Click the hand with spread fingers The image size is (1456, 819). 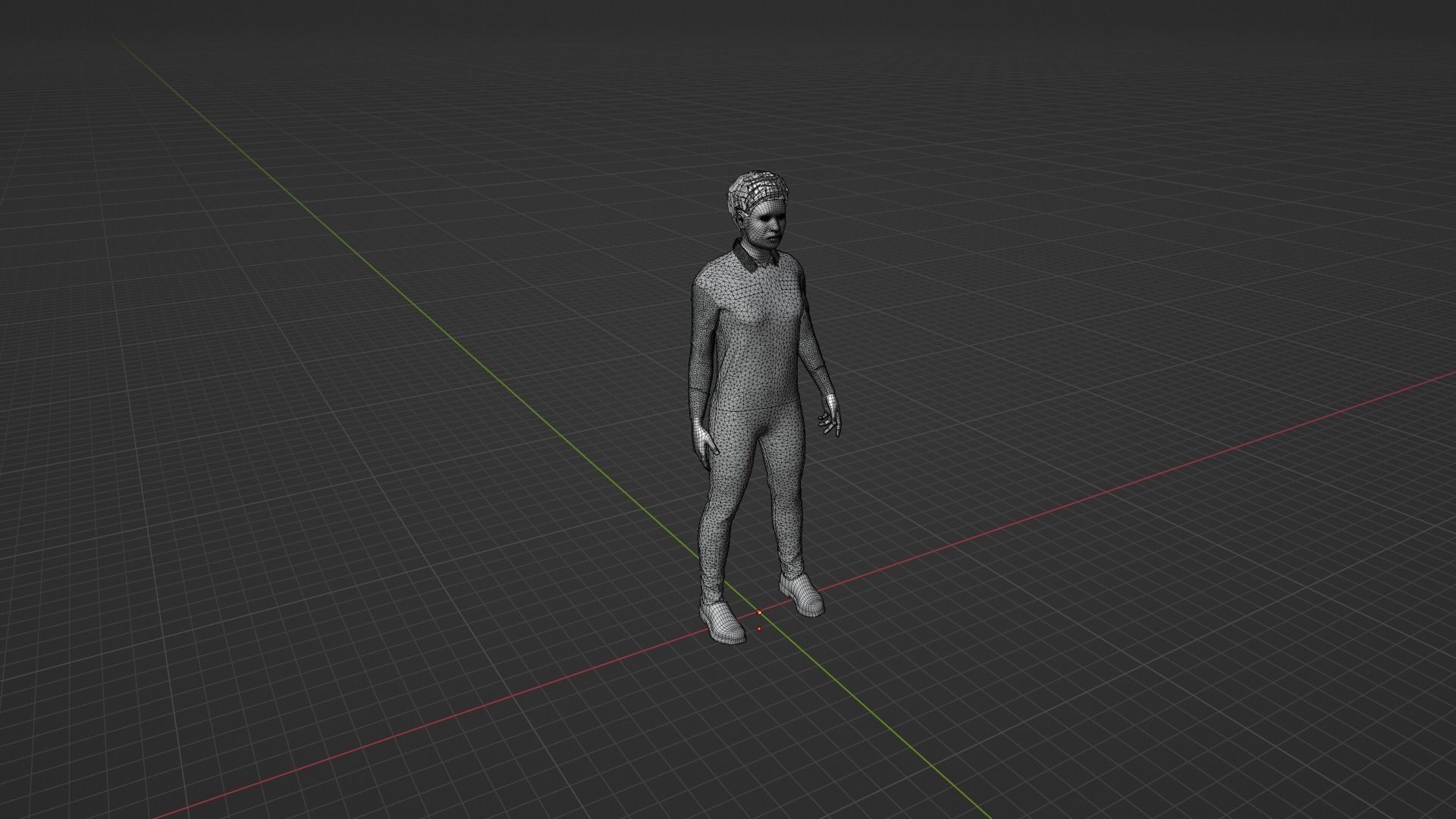point(830,417)
